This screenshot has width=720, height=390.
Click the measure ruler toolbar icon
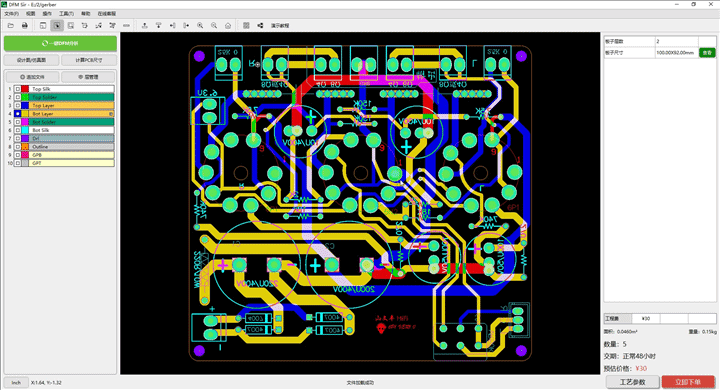tap(126, 26)
